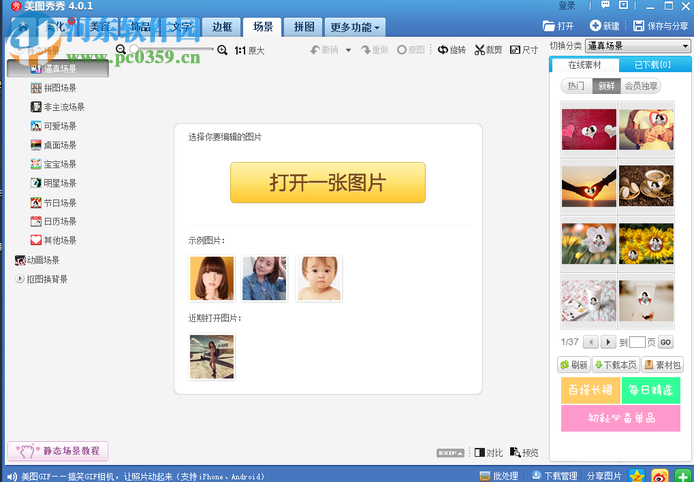This screenshot has height=482, width=694.
Task: Go to next page of materials
Action: (x=608, y=342)
